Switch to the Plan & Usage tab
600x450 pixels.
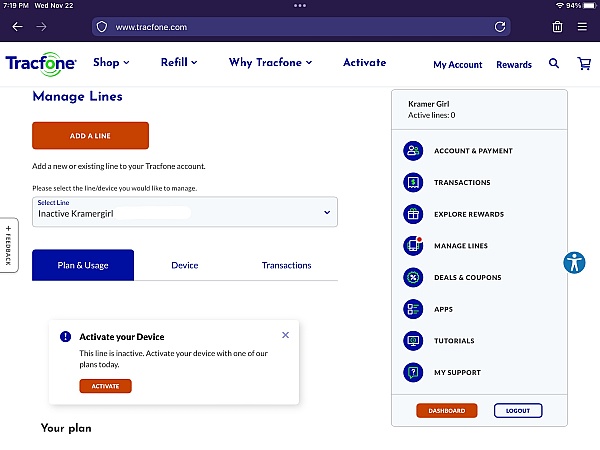[83, 265]
